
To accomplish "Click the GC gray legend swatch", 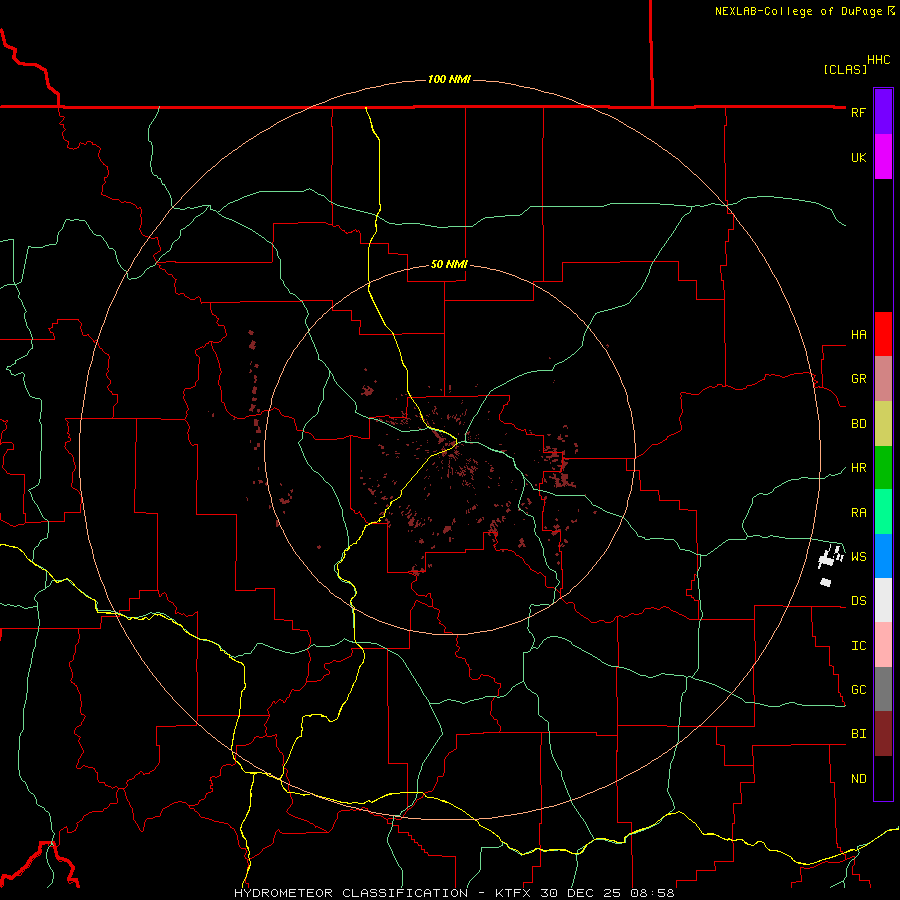I will pyautogui.click(x=883, y=689).
